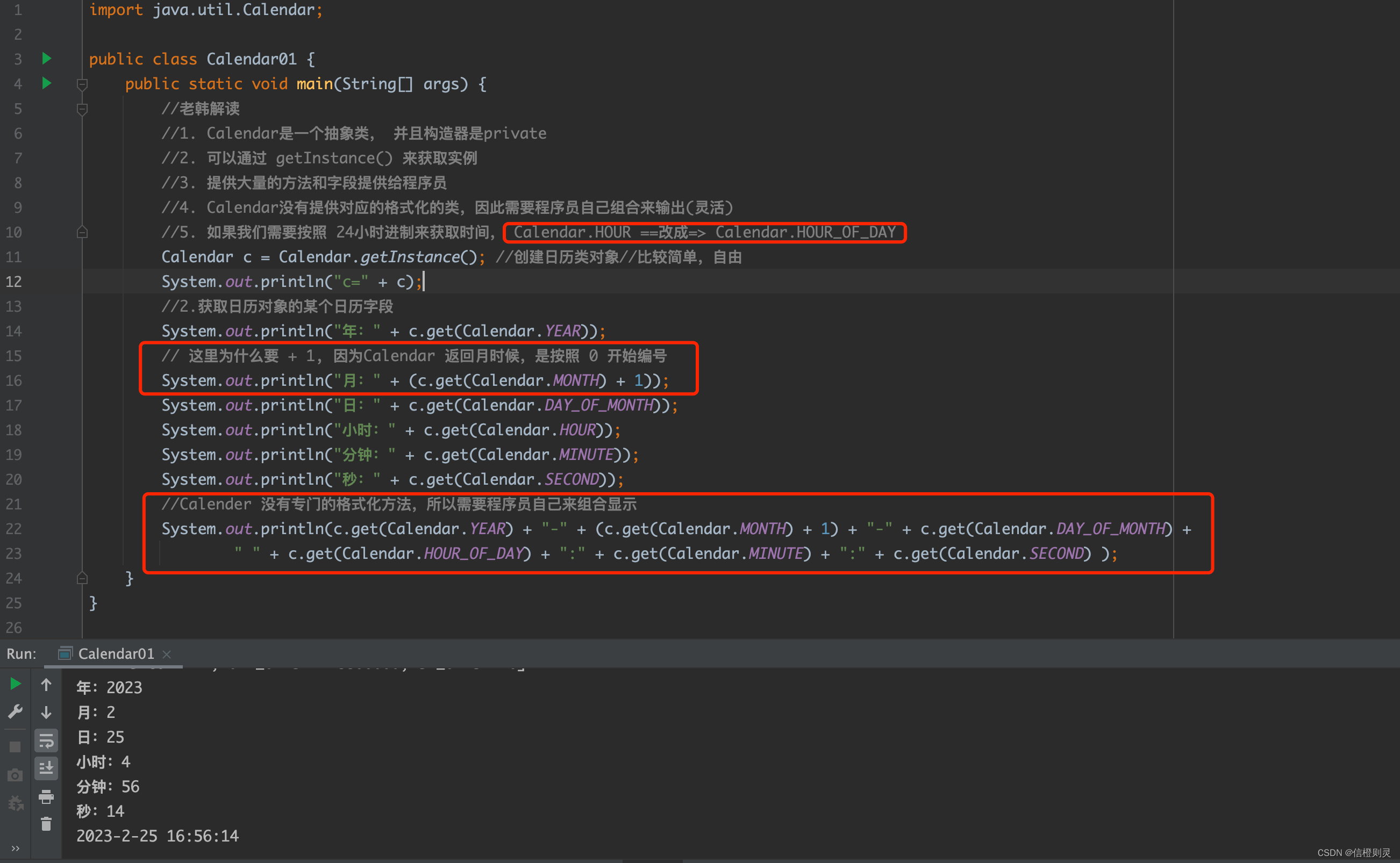Close the Calendar01 run tab
The height and width of the screenshot is (863, 1400).
click(x=167, y=654)
